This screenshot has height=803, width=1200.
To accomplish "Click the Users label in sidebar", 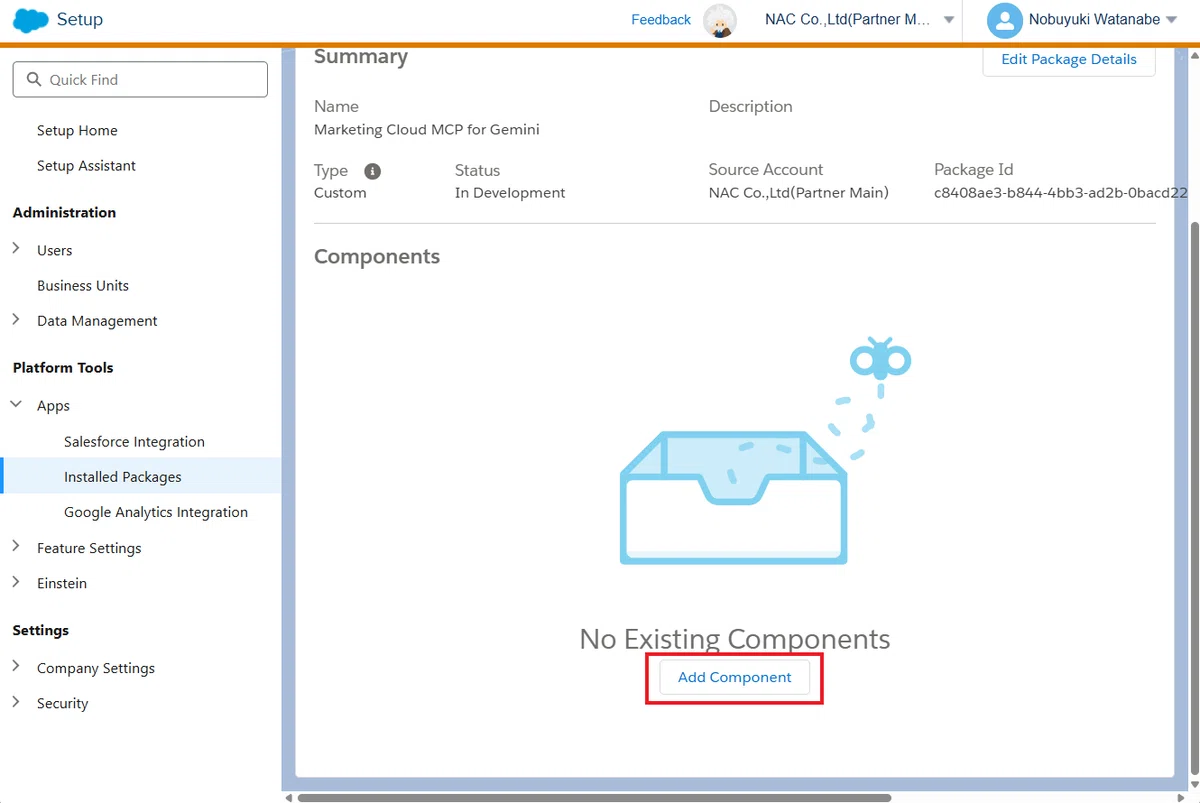I will pos(55,251).
